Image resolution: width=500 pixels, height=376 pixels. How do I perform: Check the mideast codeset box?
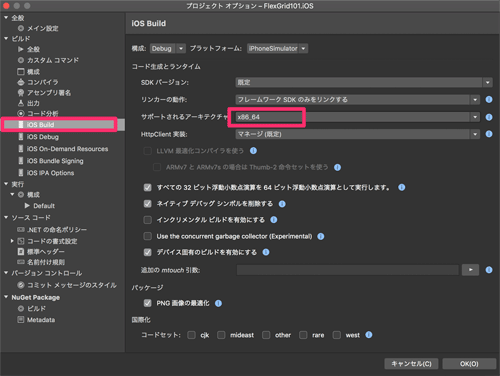click(221, 335)
